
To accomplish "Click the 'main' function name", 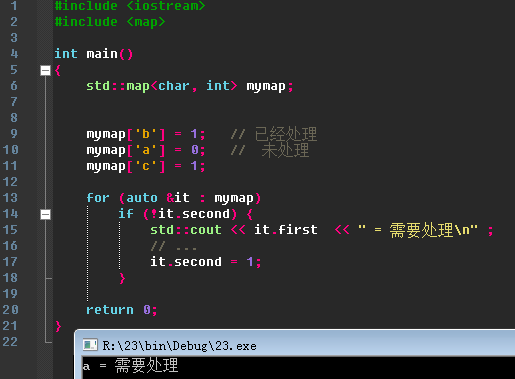I will [102, 54].
